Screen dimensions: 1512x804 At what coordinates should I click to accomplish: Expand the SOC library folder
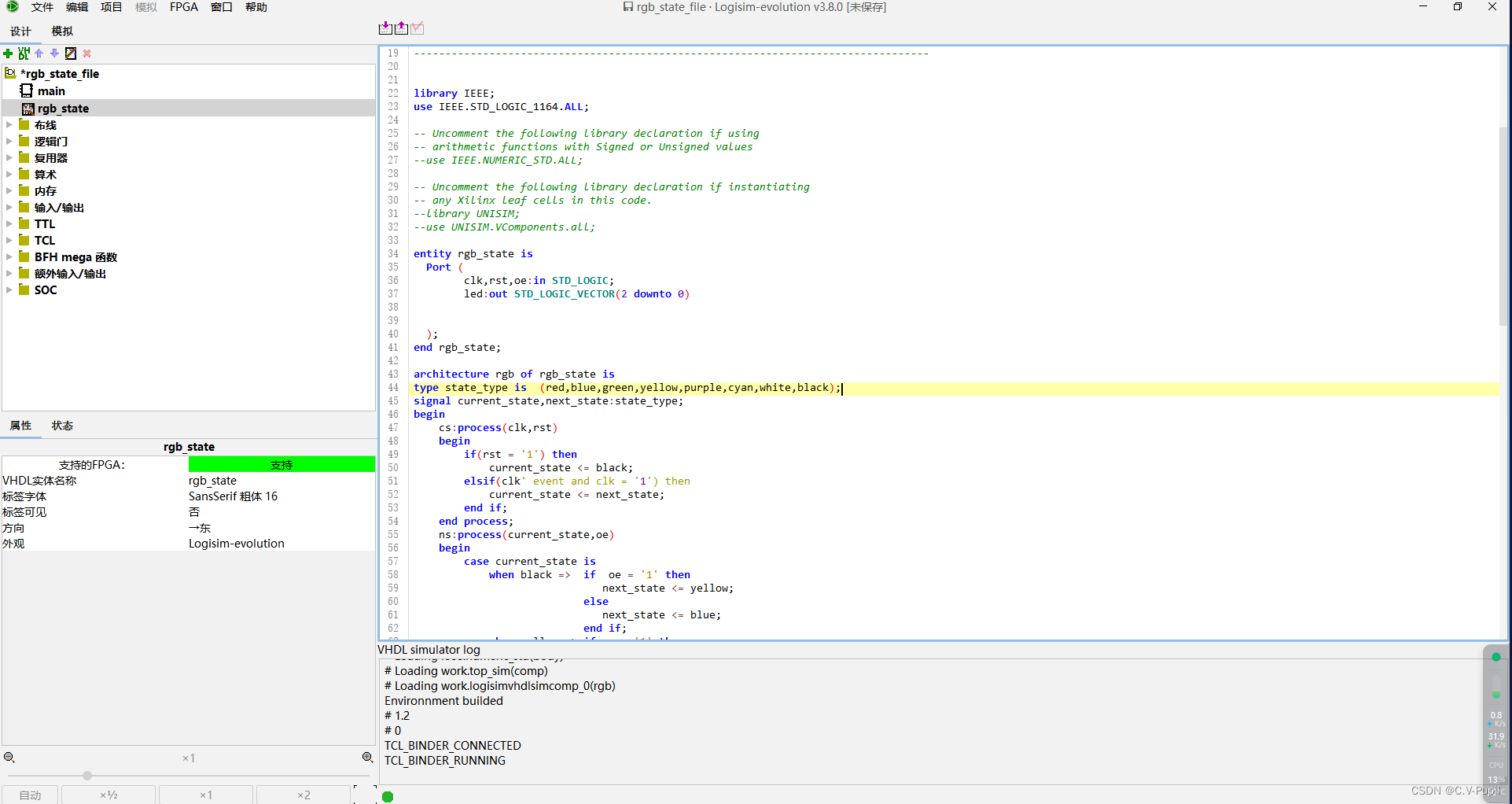tap(9, 290)
